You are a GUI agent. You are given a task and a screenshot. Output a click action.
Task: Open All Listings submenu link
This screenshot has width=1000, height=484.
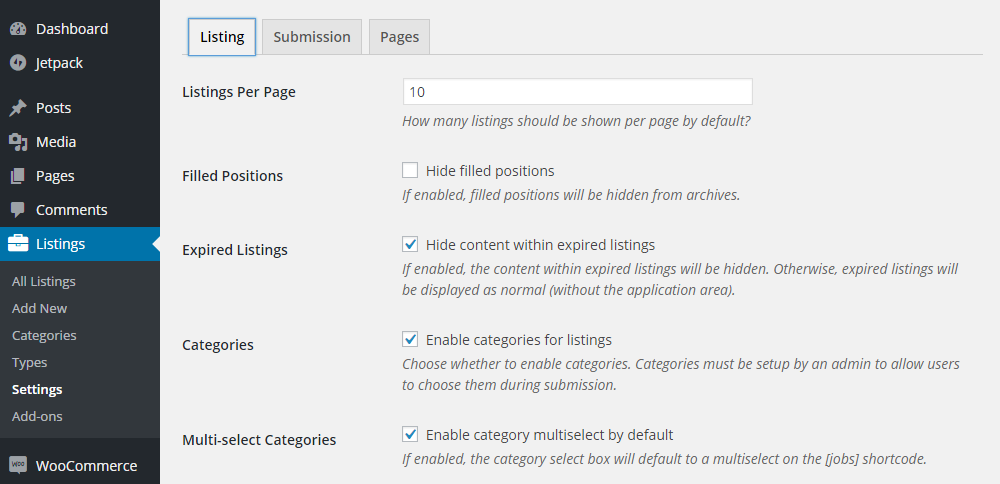(44, 282)
